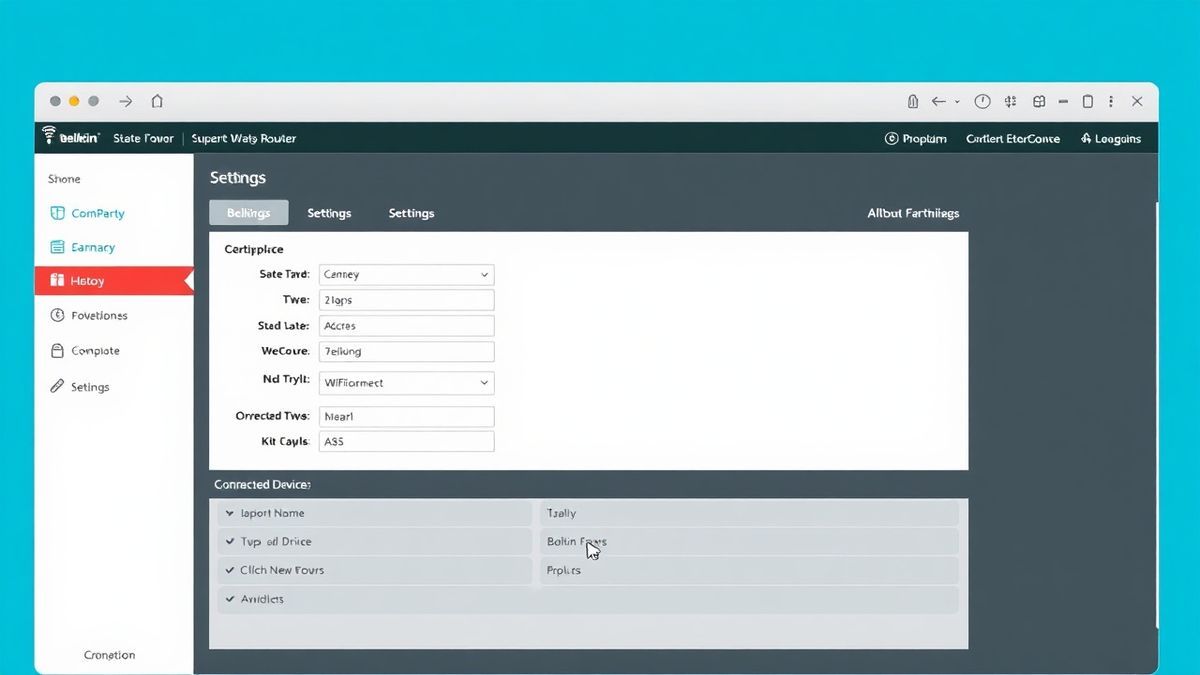The width and height of the screenshot is (1200, 675).
Task: Click the chevron on the Canney dropdown
Action: click(484, 274)
